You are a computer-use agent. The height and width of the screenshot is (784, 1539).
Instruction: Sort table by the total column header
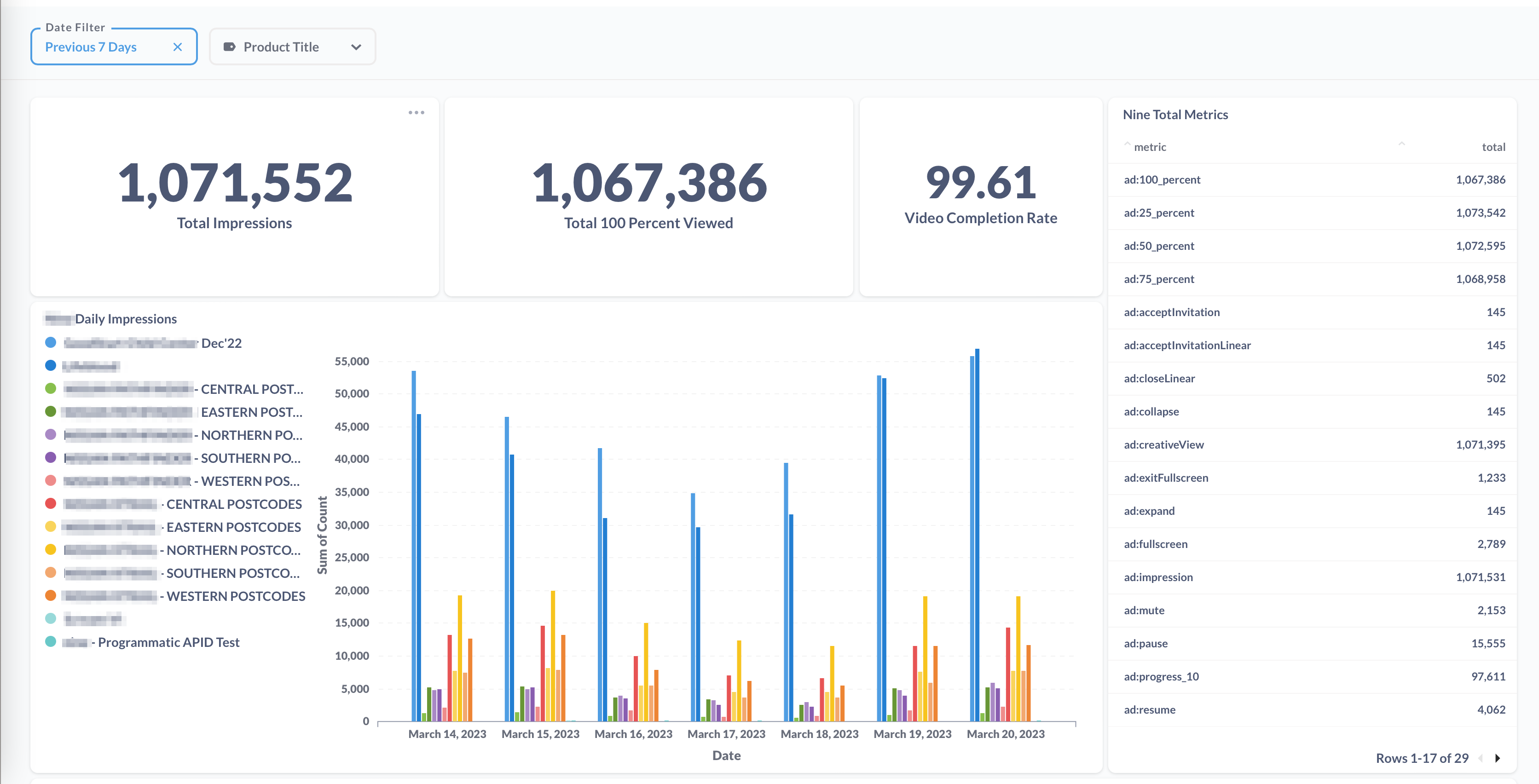pyautogui.click(x=1493, y=147)
